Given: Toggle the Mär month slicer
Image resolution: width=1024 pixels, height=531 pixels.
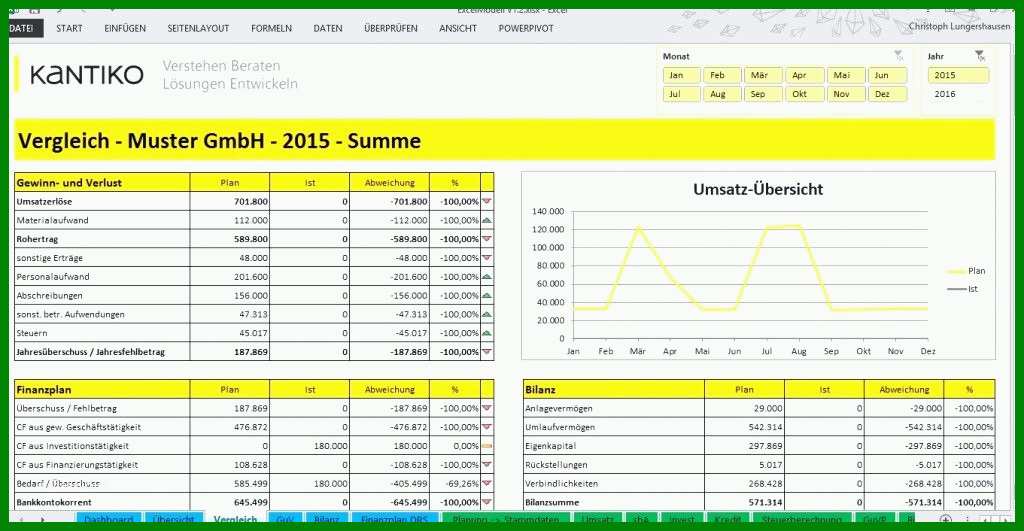Looking at the screenshot, I should coord(763,75).
